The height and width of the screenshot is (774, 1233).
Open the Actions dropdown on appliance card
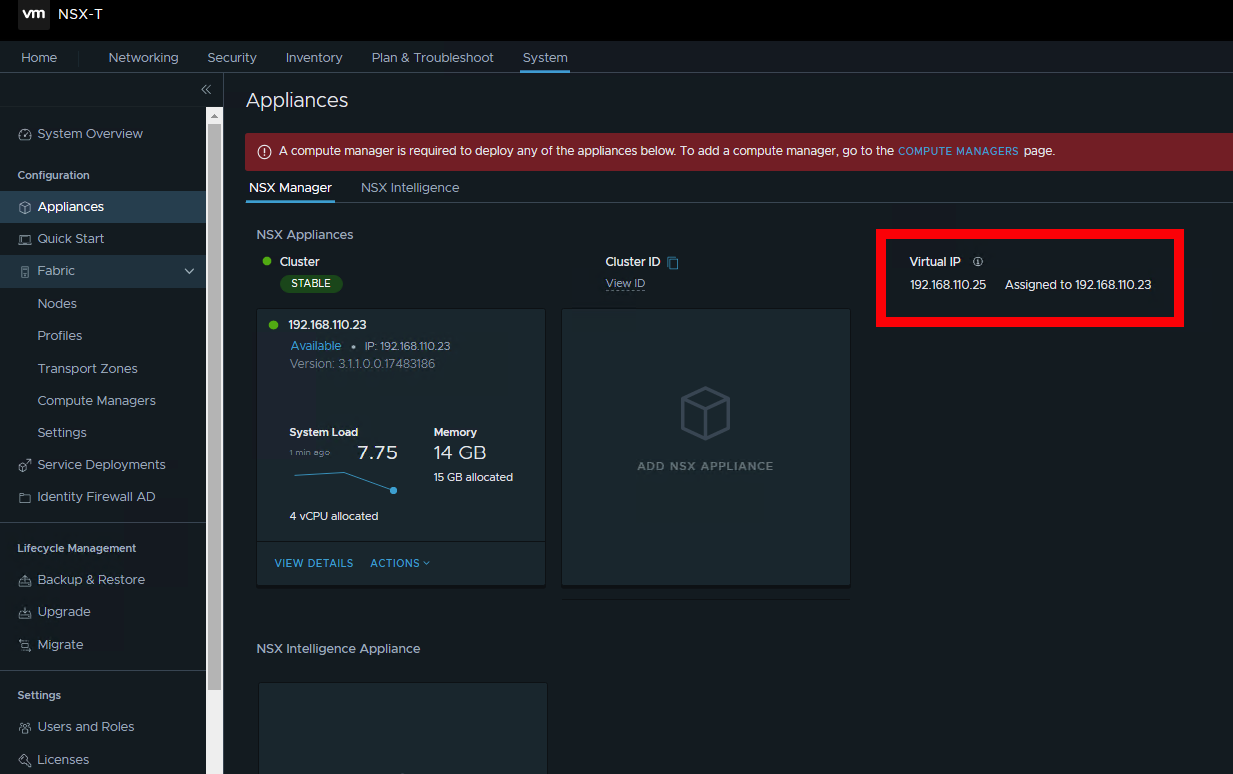(400, 563)
